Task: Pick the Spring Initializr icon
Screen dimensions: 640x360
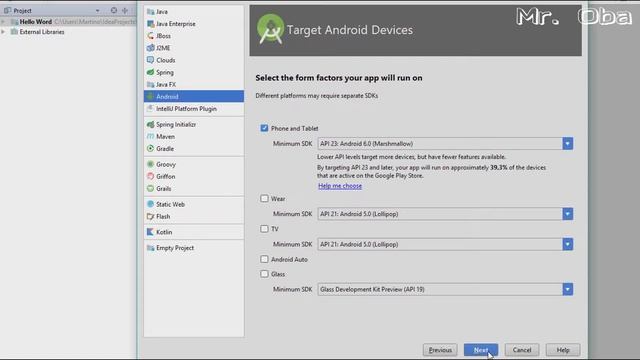Action: tap(150, 124)
